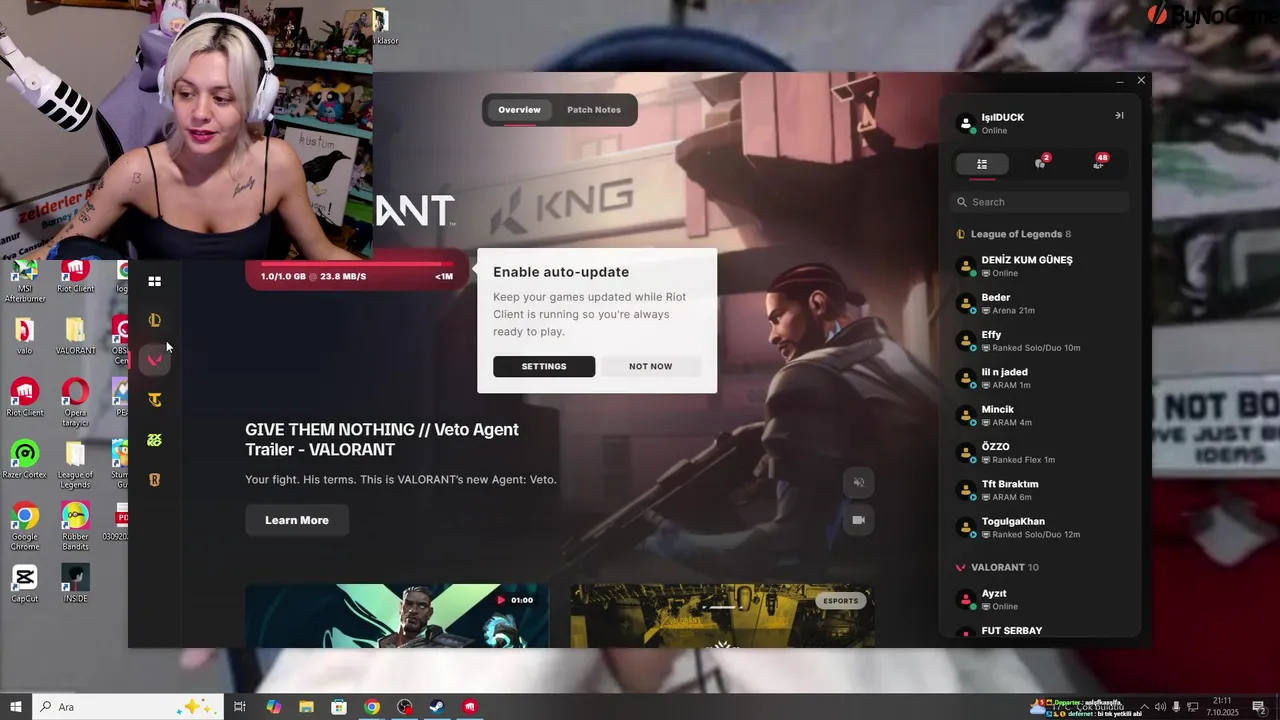Click the taskbar Ara search box
Image resolution: width=1280 pixels, height=720 pixels.
128,707
